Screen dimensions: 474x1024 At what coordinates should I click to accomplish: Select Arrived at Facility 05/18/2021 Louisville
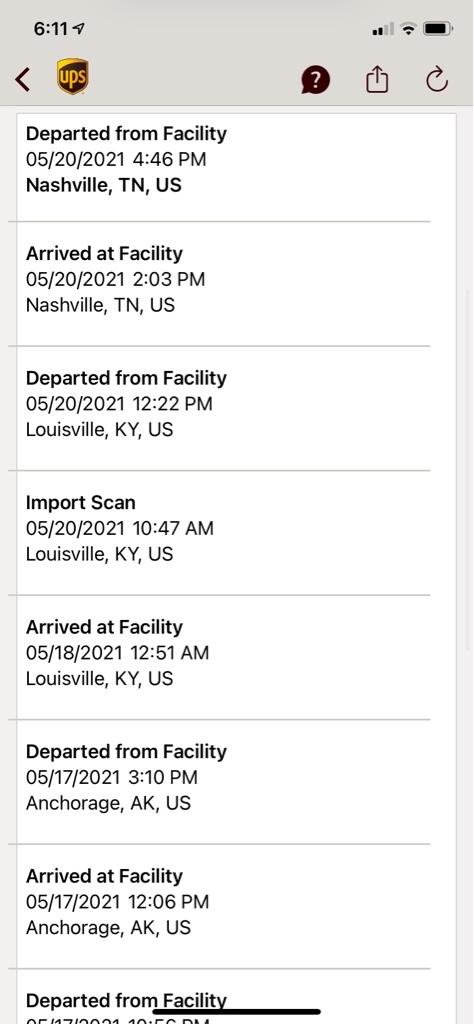223,658
